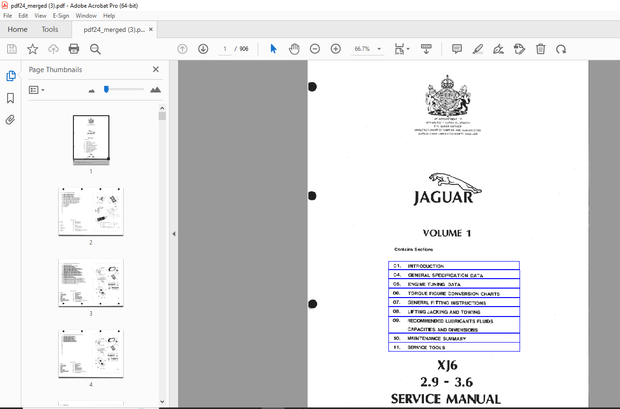Add a comment note

(x=457, y=49)
